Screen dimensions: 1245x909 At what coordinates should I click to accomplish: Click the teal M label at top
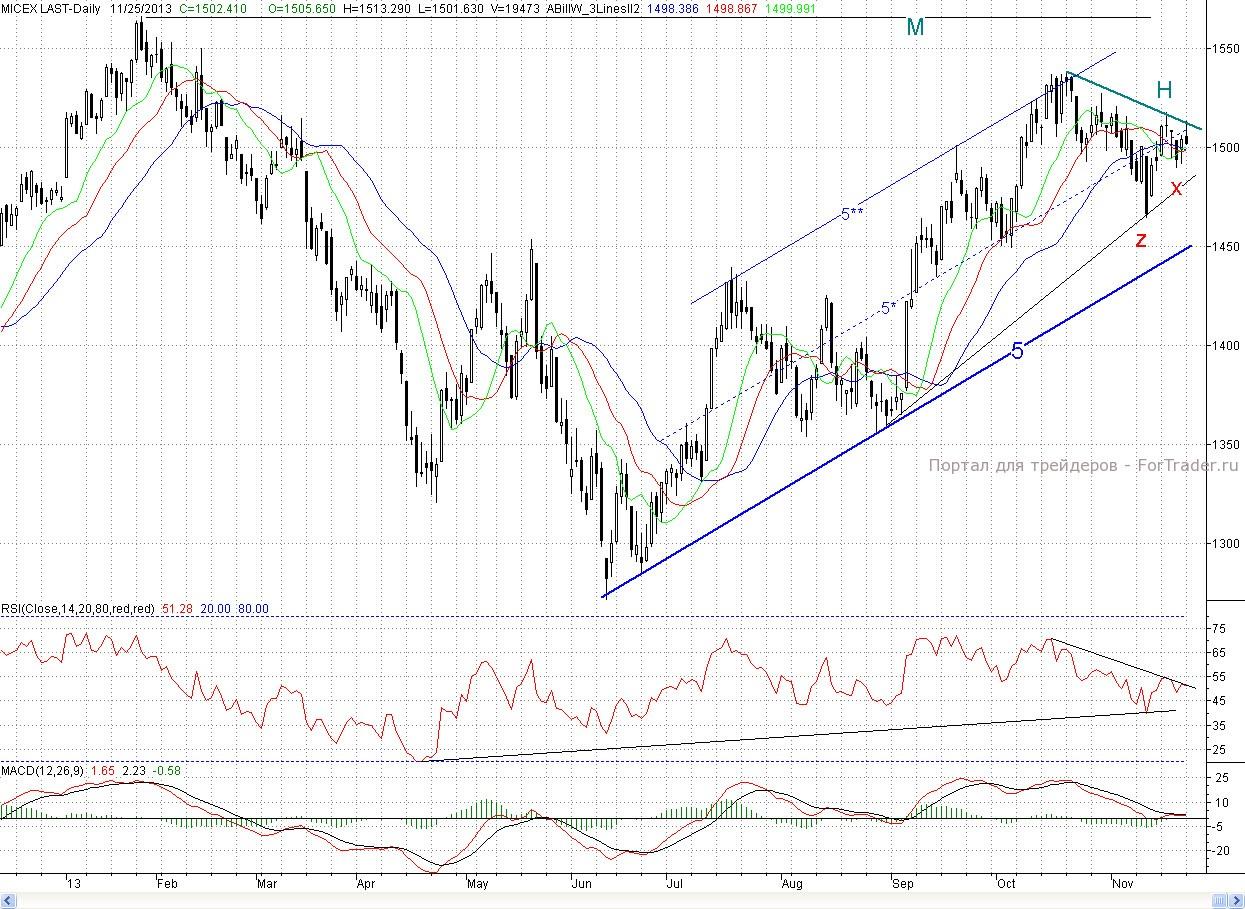pos(914,28)
